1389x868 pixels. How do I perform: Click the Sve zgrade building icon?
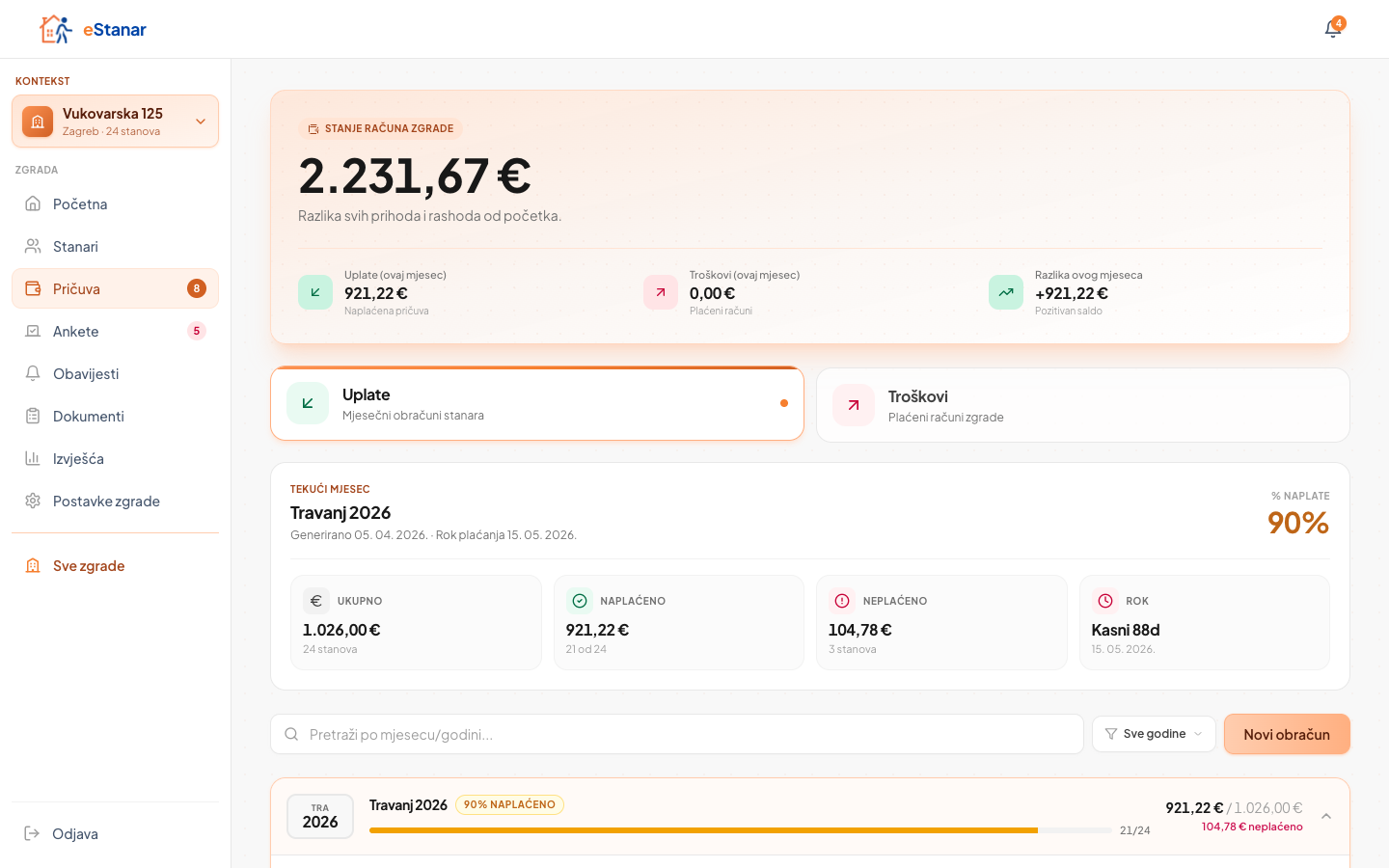coord(33,565)
